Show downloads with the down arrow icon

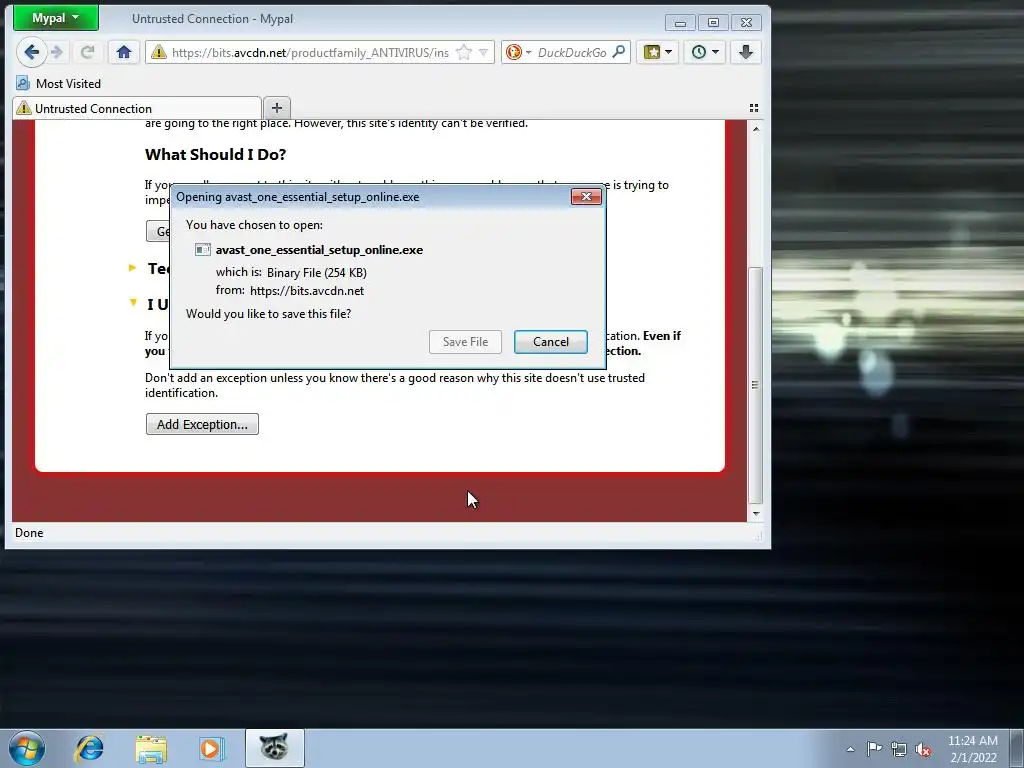[746, 52]
